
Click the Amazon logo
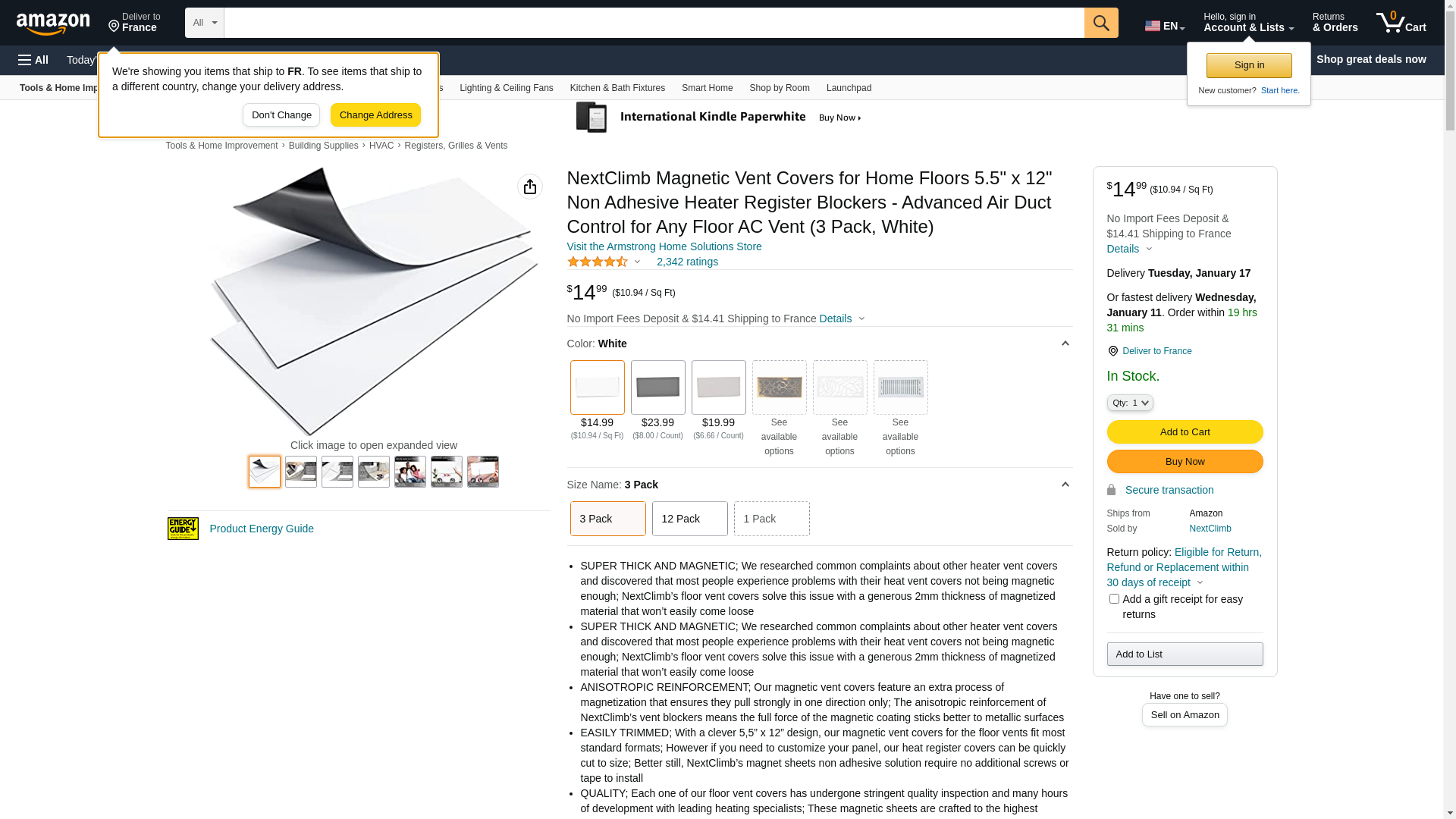(x=53, y=24)
